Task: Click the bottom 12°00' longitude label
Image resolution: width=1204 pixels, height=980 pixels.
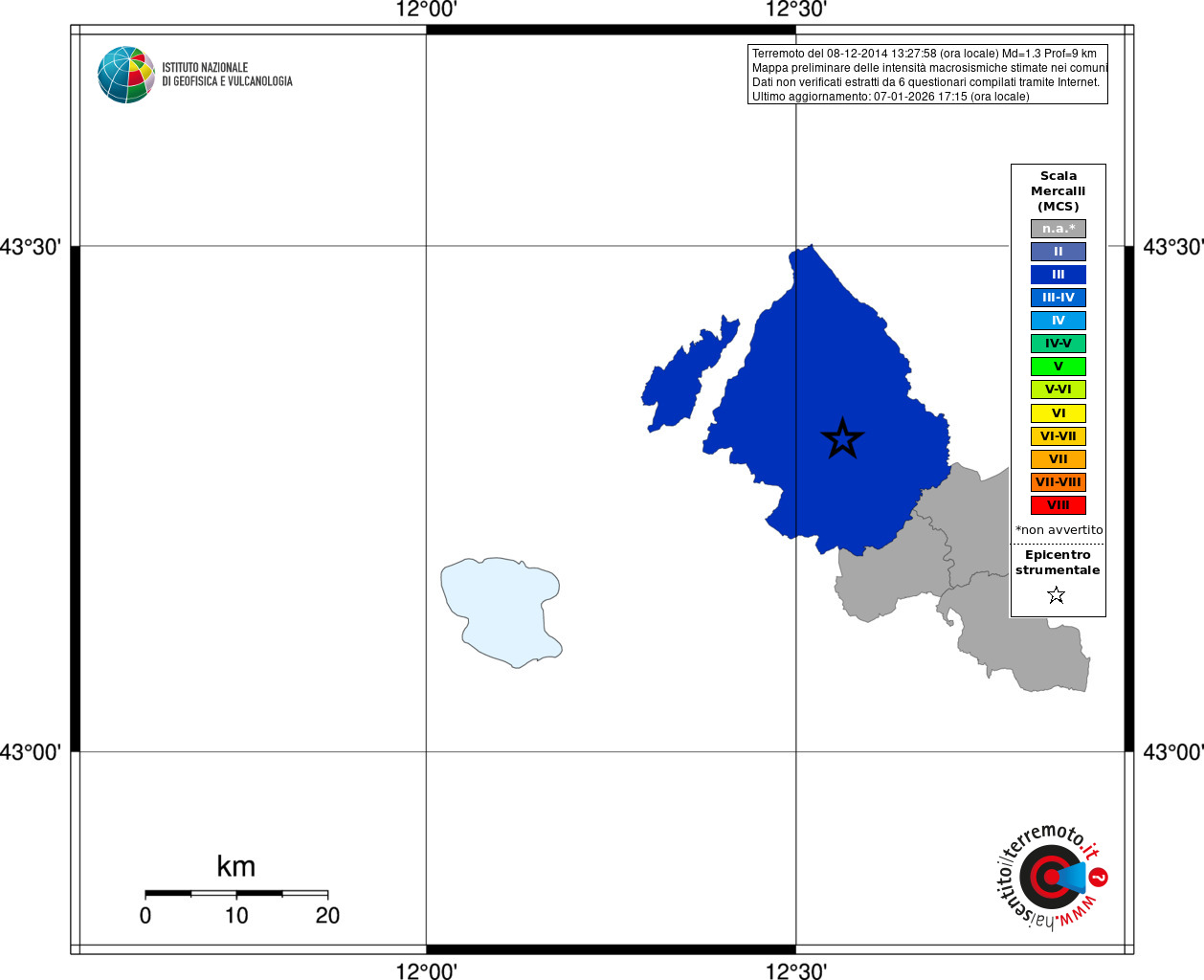Action: pyautogui.click(x=426, y=970)
